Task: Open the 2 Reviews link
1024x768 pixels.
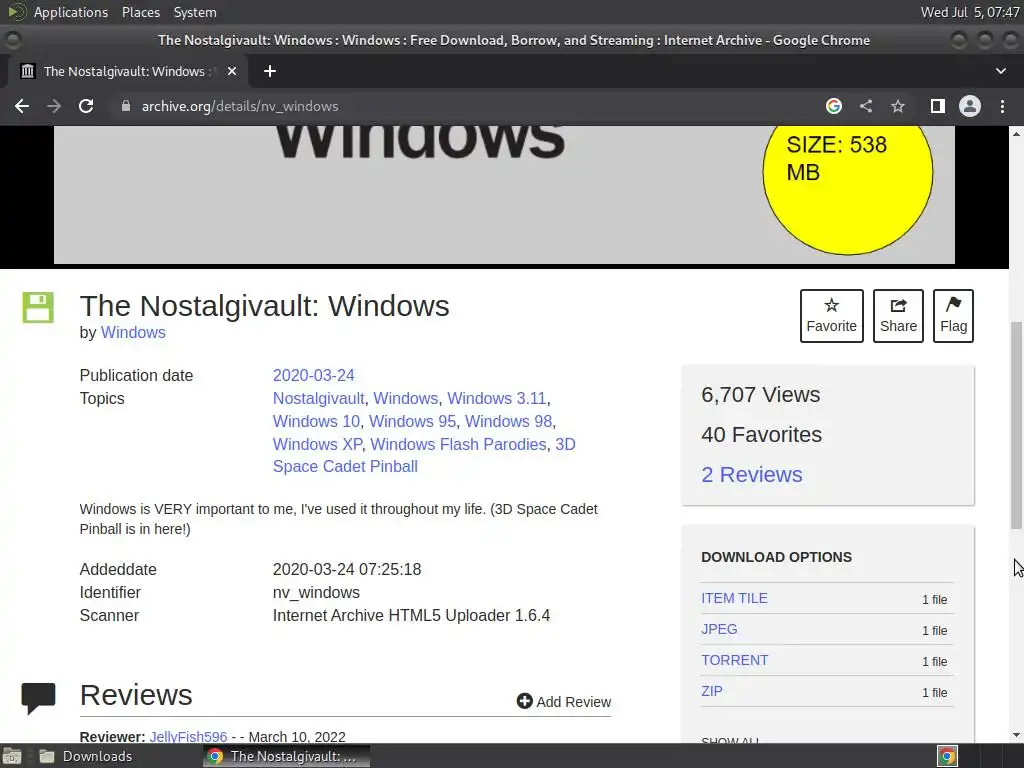Action: coord(752,474)
